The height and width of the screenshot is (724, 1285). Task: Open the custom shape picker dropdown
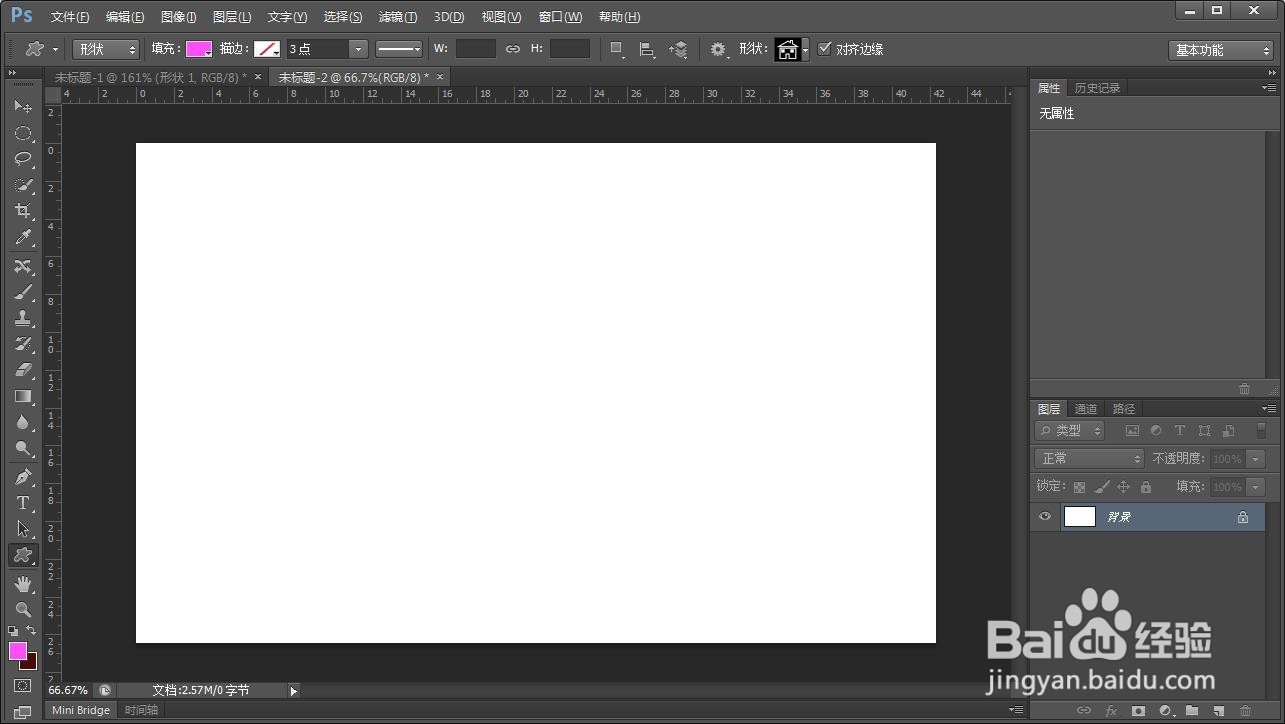(806, 49)
